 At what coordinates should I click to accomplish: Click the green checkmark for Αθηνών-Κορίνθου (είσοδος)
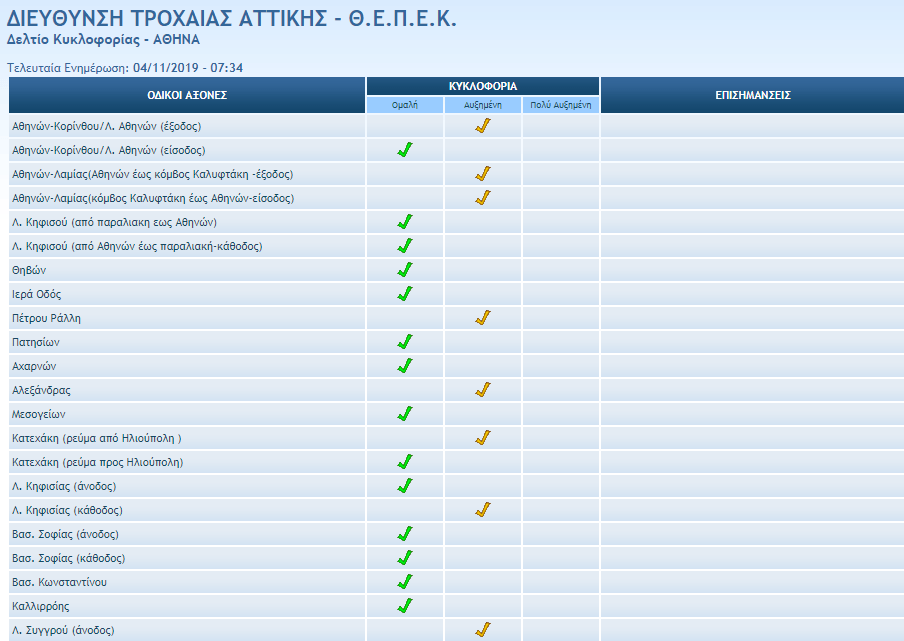tap(405, 150)
